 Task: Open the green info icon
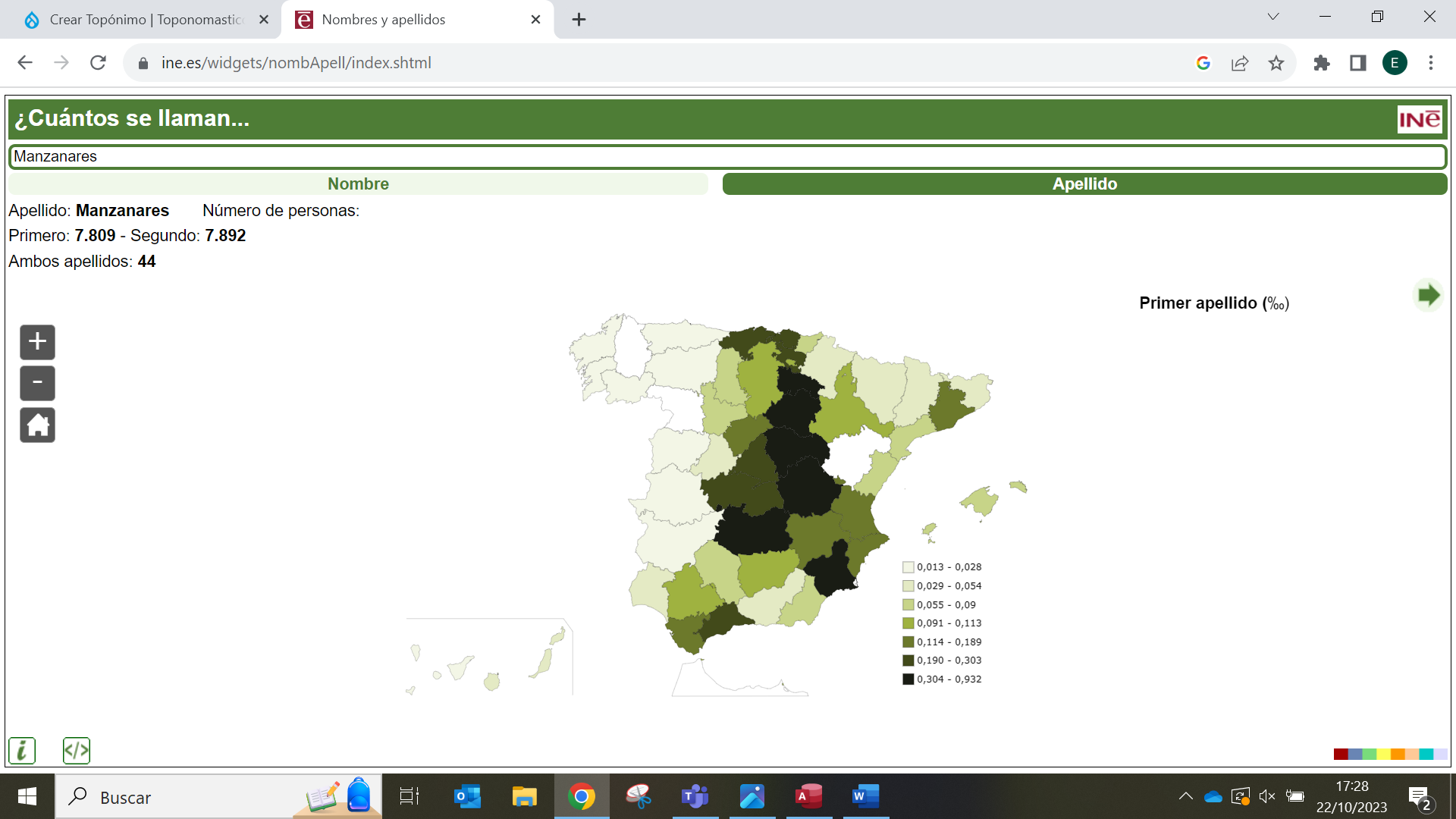tap(22, 750)
